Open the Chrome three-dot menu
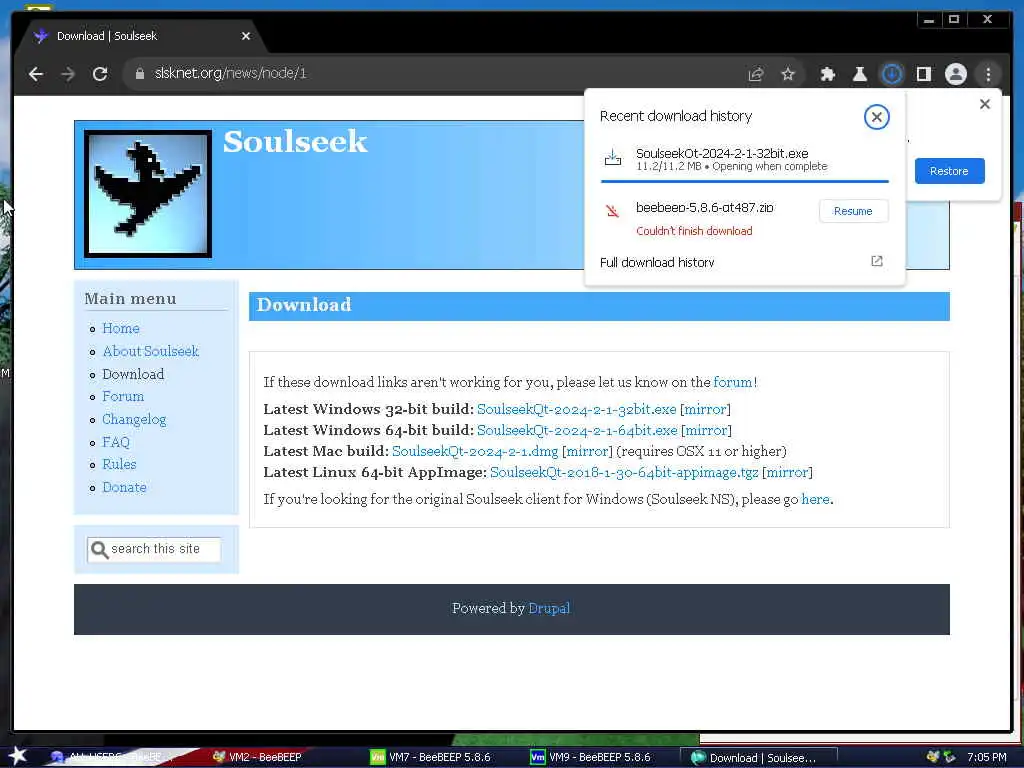 coord(988,74)
